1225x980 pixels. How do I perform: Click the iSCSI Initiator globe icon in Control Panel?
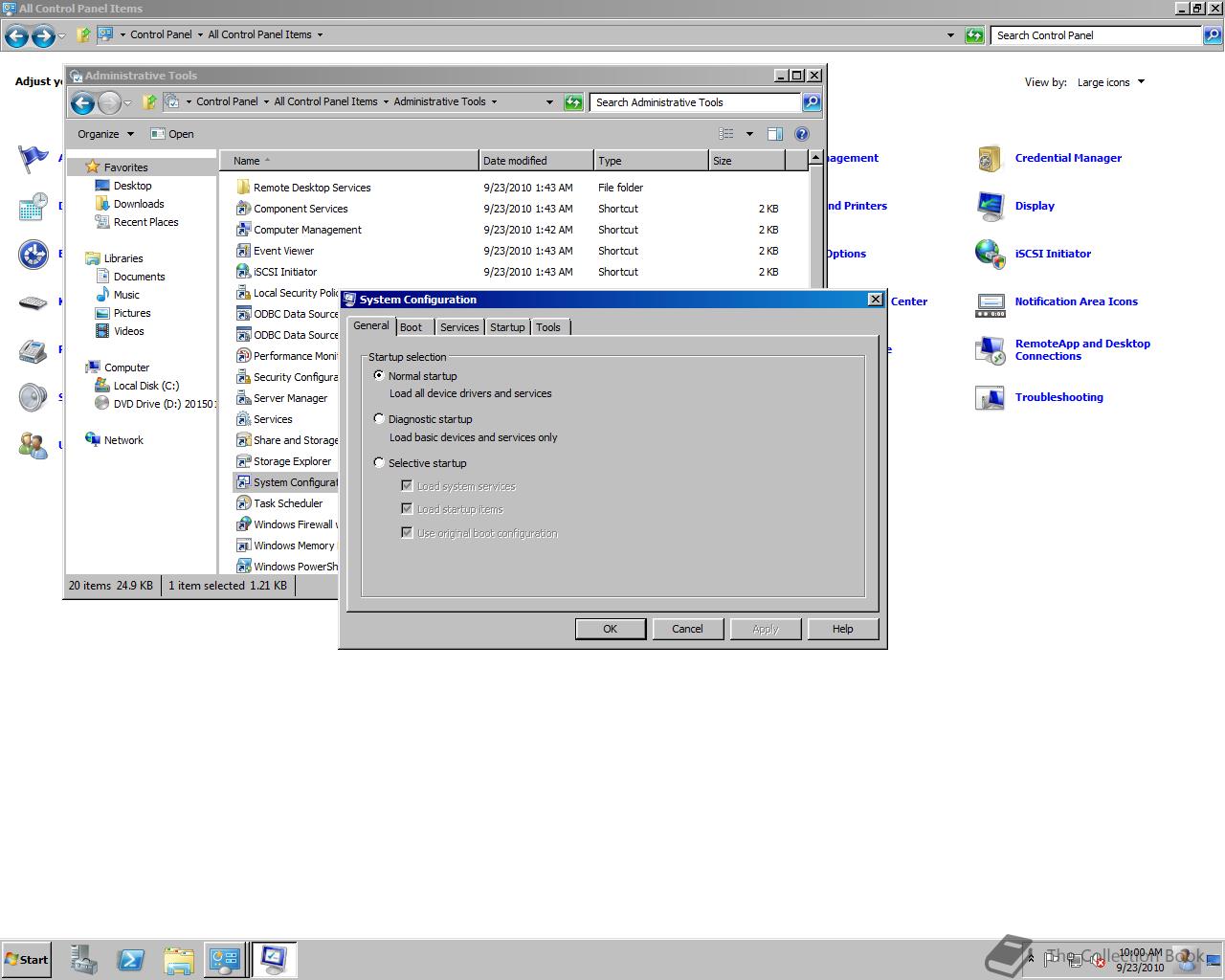pos(990,254)
